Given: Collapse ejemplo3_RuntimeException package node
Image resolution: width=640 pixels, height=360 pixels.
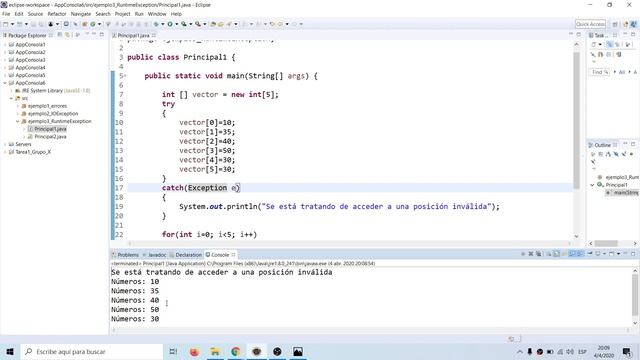Looking at the screenshot, I should point(18,121).
